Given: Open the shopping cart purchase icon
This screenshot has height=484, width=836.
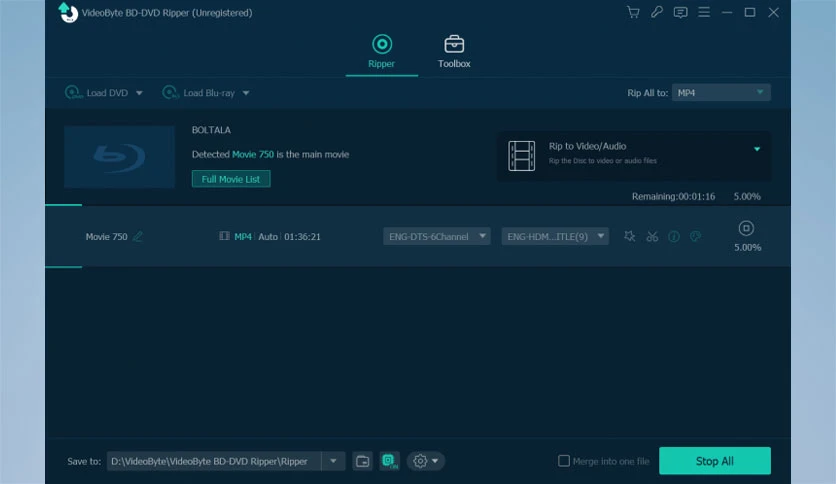Looking at the screenshot, I should (633, 12).
